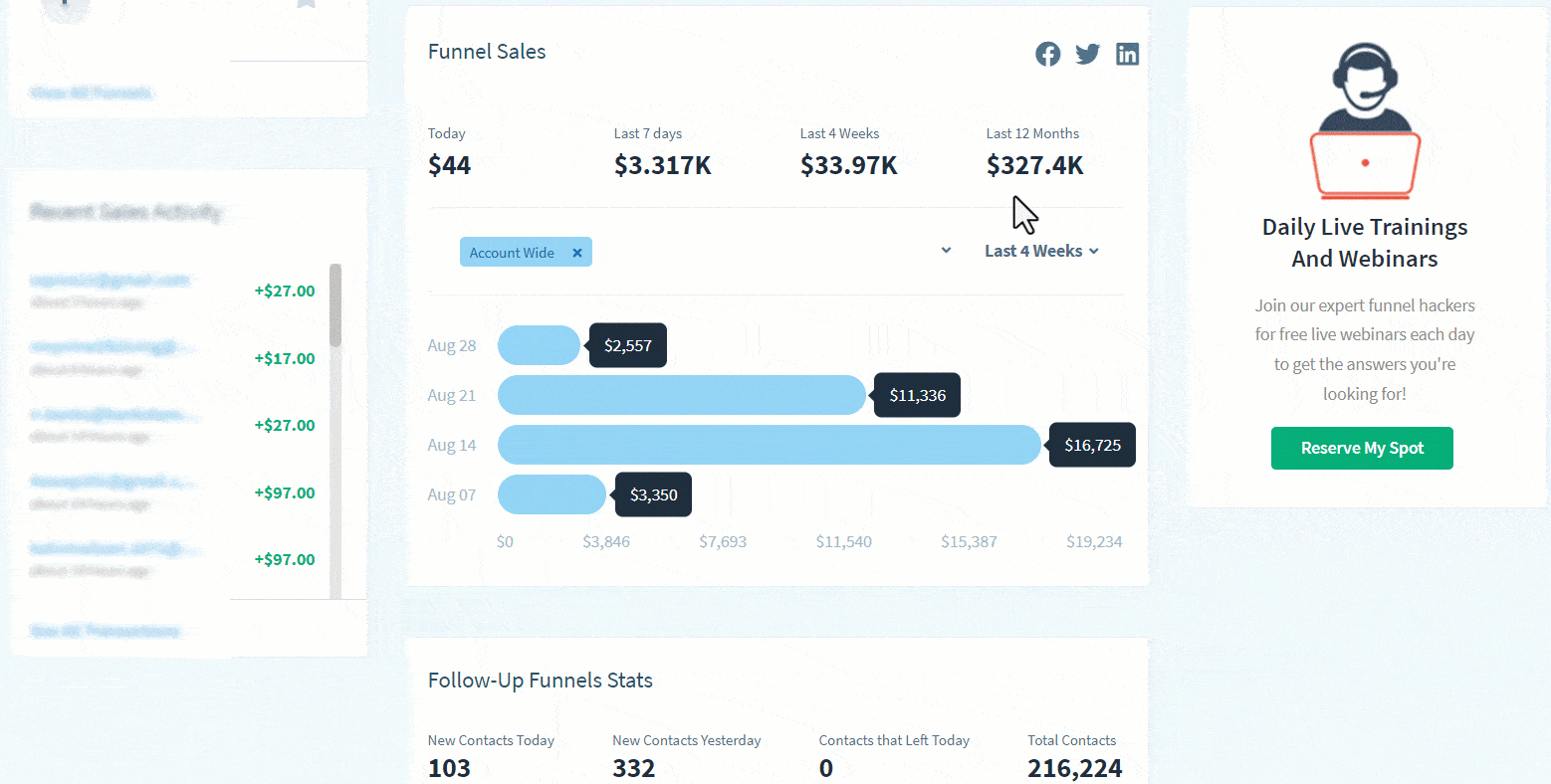The height and width of the screenshot is (784, 1551).
Task: Share Funnel Sales on Facebook
Action: pyautogui.click(x=1047, y=55)
